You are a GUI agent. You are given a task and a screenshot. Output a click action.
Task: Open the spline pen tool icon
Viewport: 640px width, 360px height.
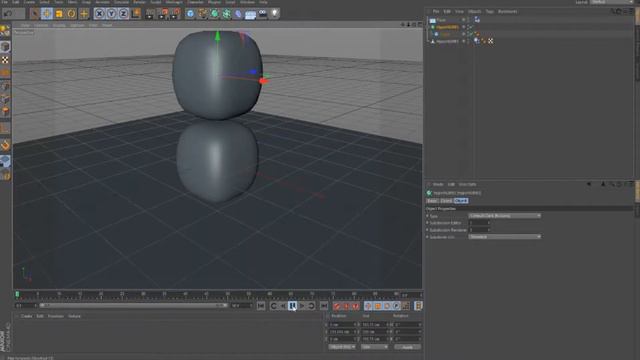coord(202,14)
